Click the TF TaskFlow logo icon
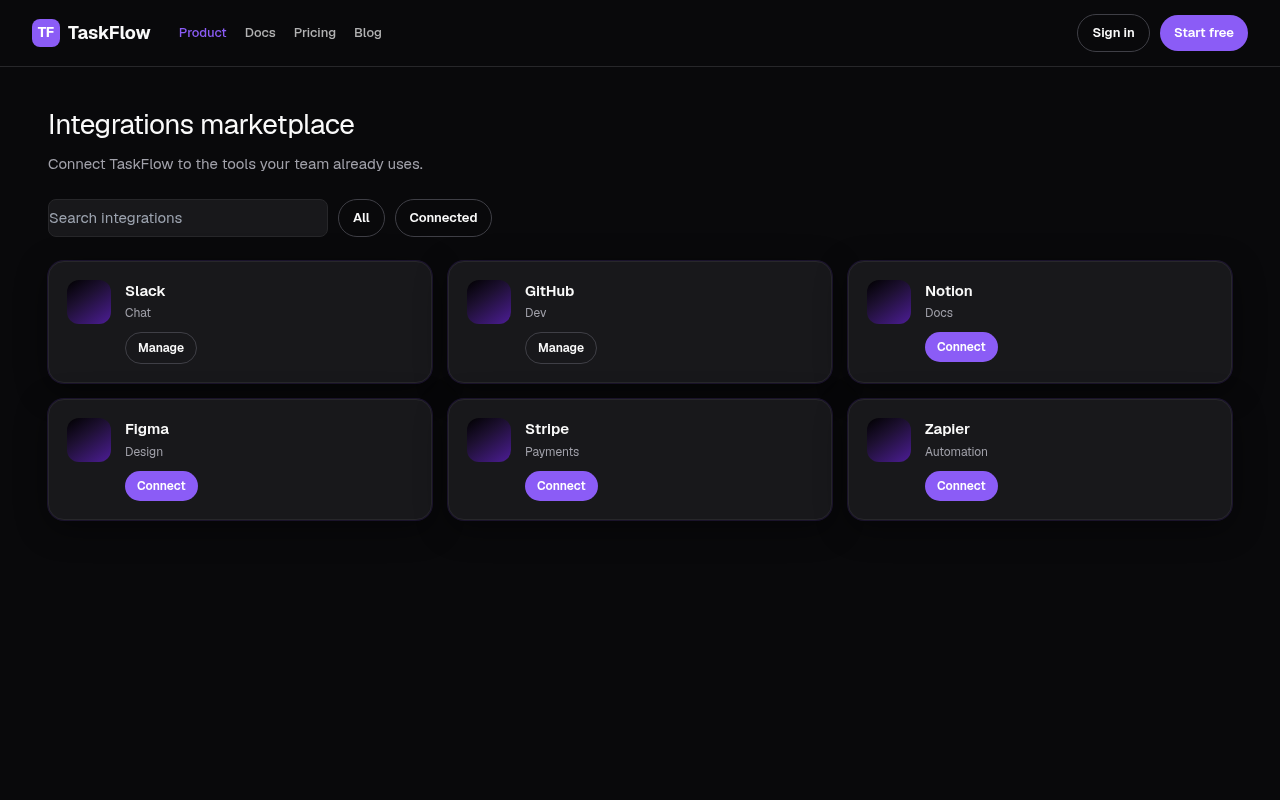This screenshot has width=1280, height=800. (46, 33)
